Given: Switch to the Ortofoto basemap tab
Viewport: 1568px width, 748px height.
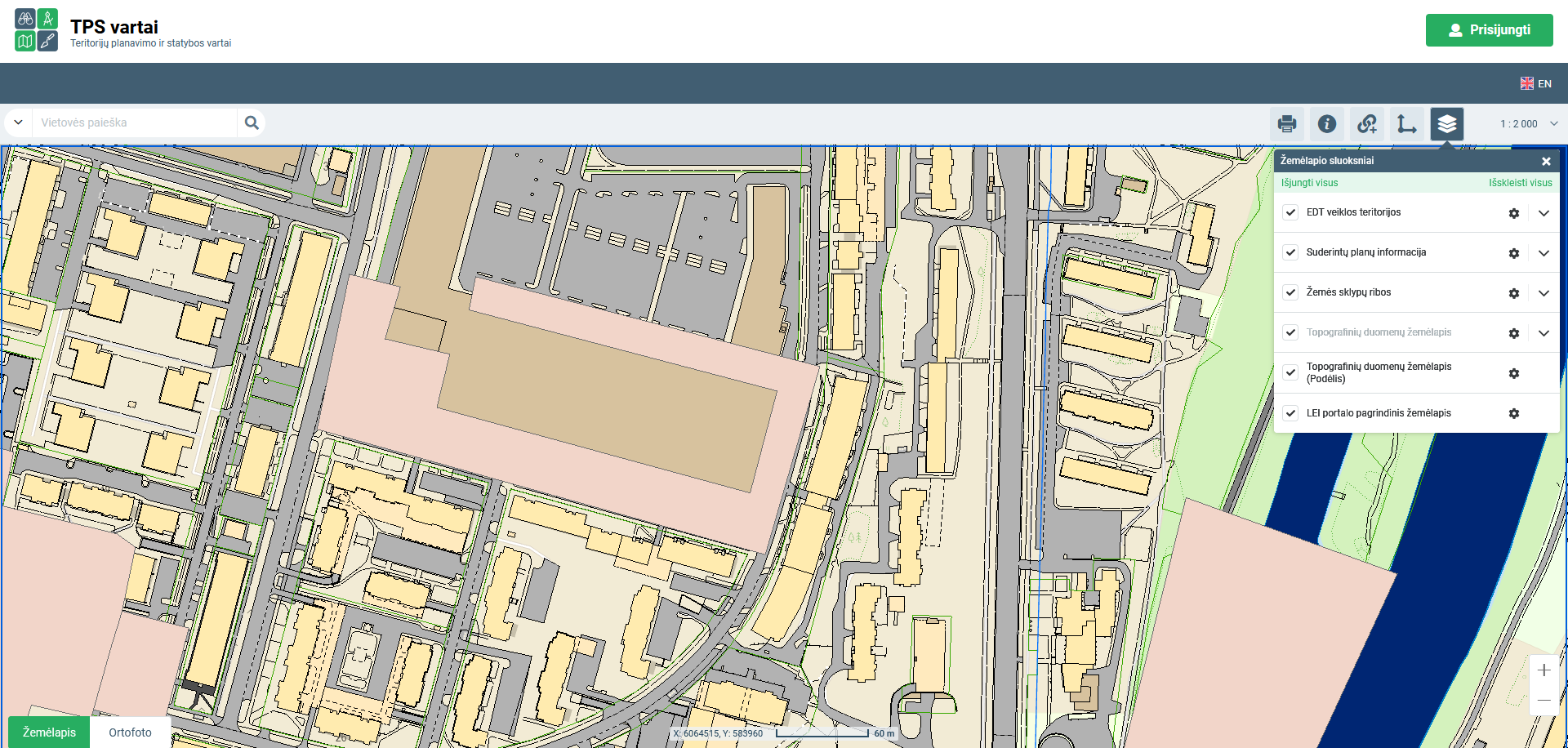Looking at the screenshot, I should (130, 732).
